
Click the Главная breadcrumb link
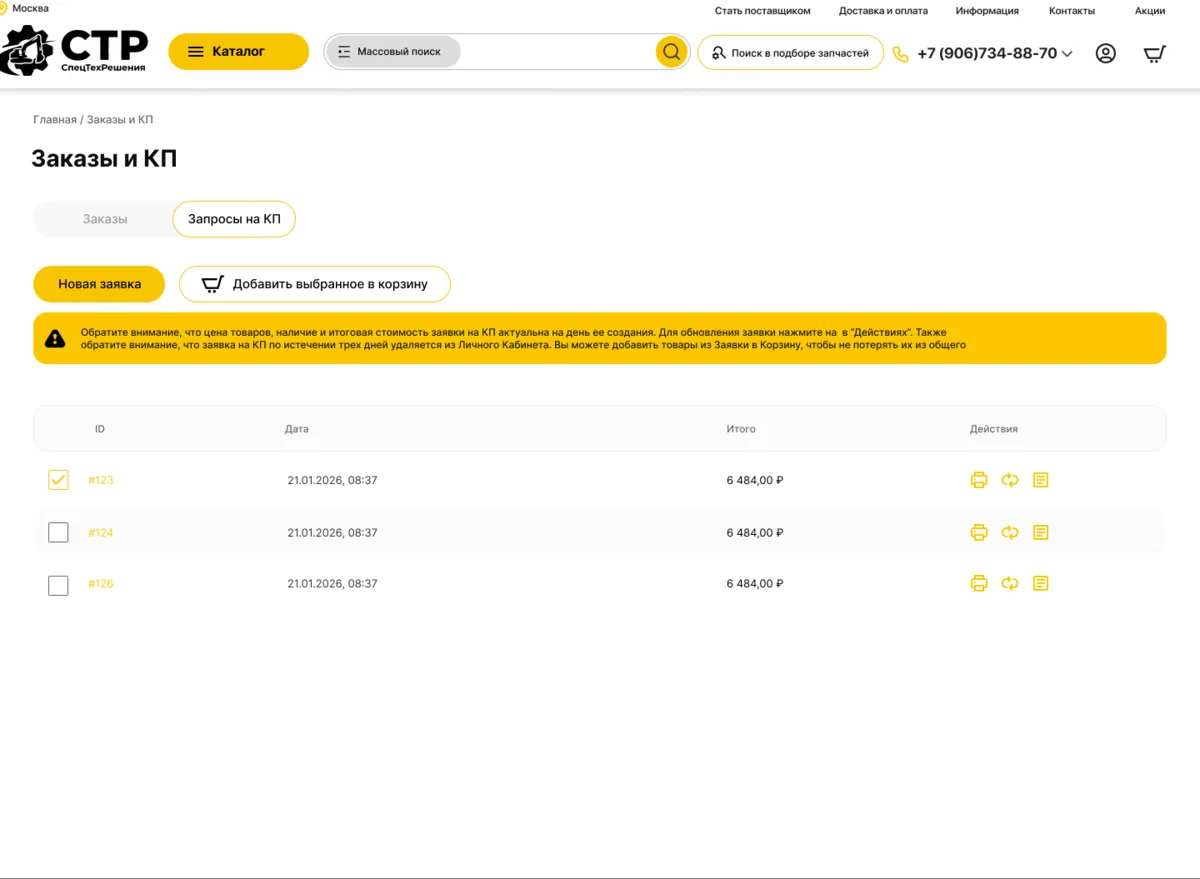(x=55, y=120)
